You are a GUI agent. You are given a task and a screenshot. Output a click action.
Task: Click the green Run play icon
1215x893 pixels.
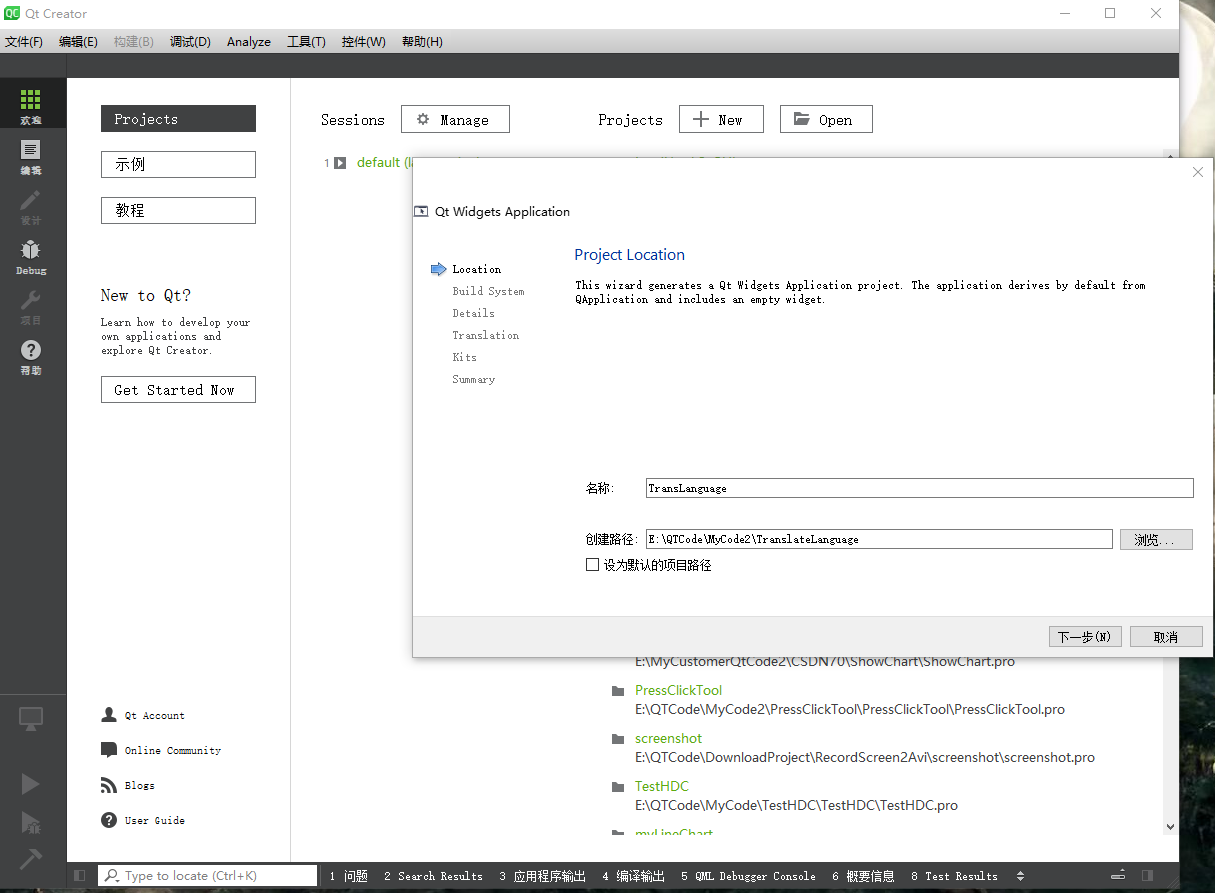[31, 784]
